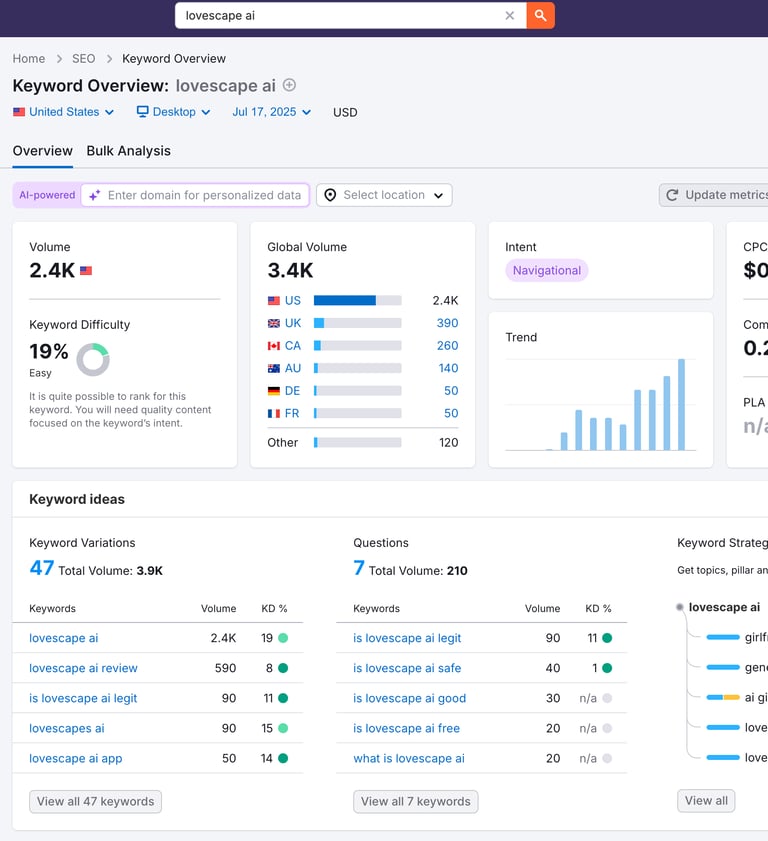The image size is (768, 841).
Task: Click the KD dot for is lovescape ai safe
Action: (x=607, y=668)
